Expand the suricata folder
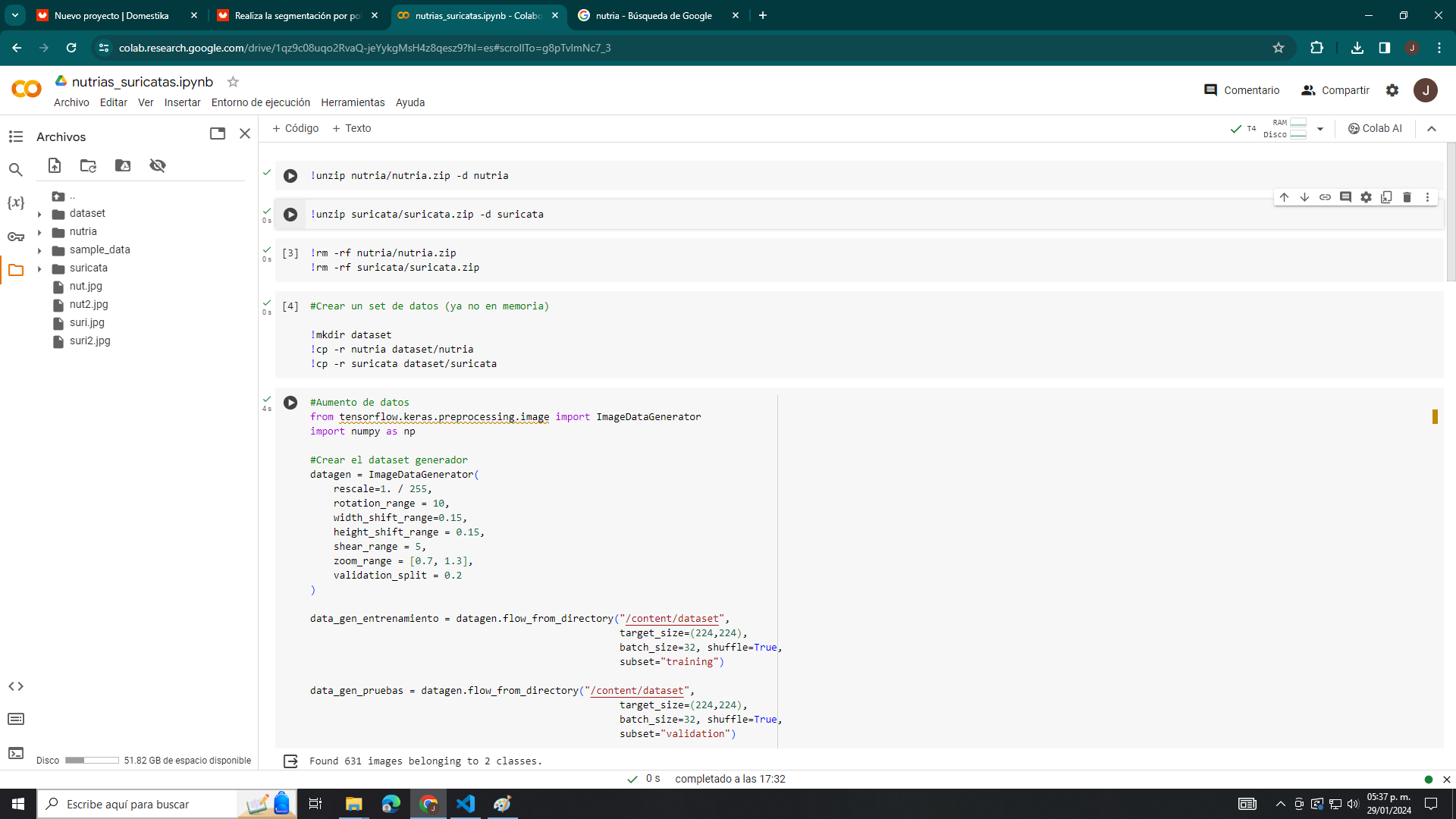The image size is (1456, 819). [x=39, y=268]
